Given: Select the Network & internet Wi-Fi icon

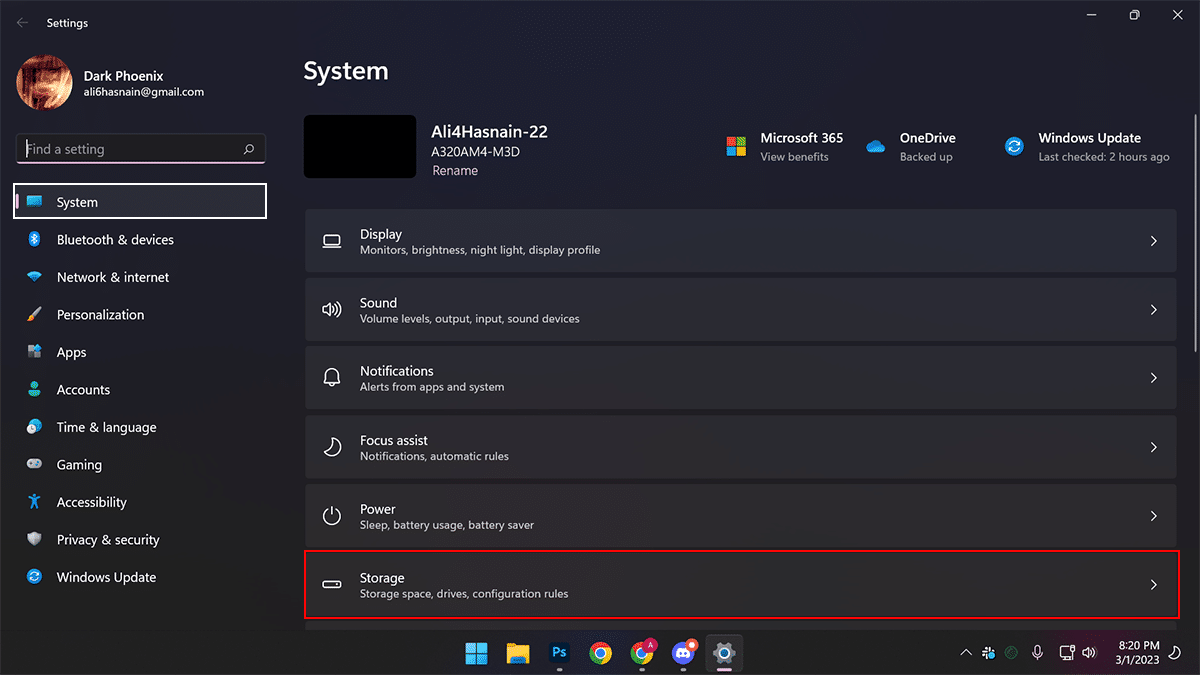Looking at the screenshot, I should (x=34, y=277).
